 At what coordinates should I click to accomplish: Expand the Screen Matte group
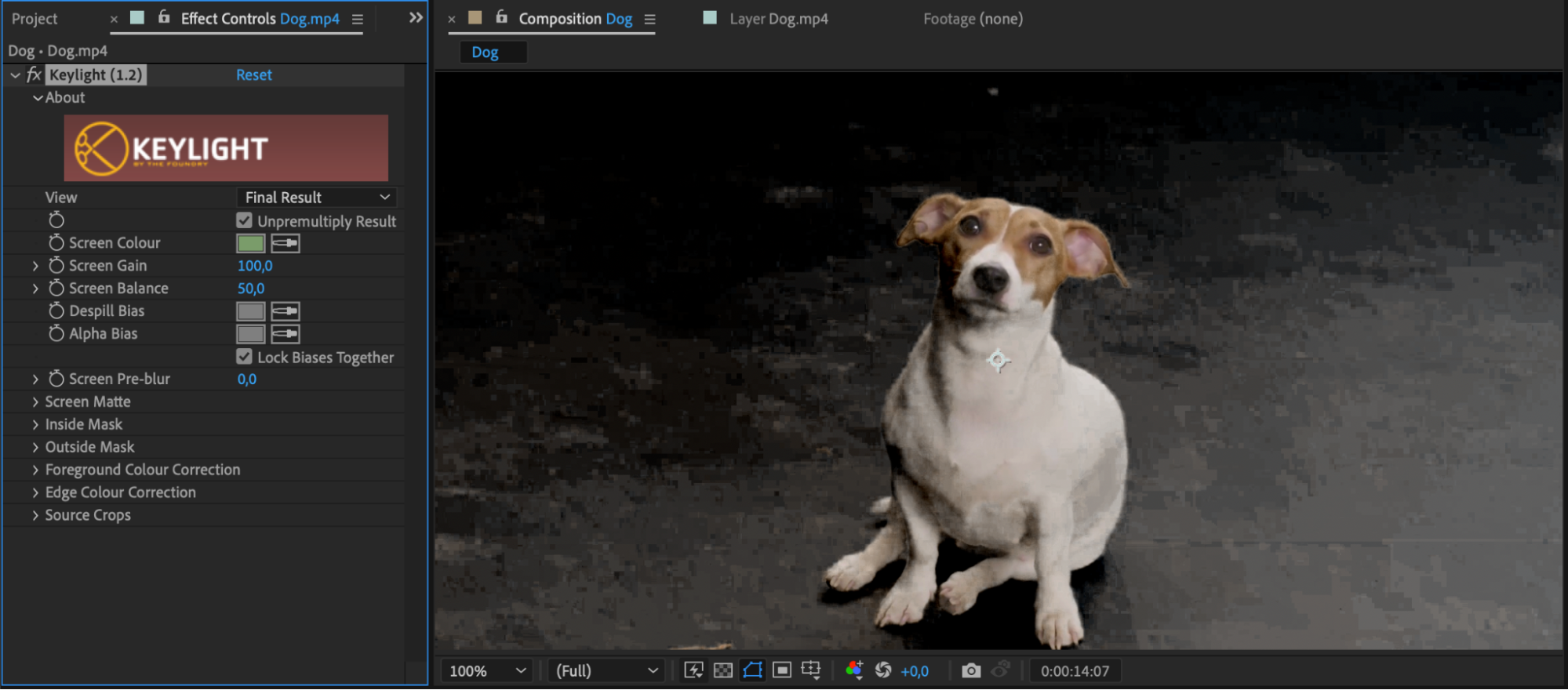35,402
